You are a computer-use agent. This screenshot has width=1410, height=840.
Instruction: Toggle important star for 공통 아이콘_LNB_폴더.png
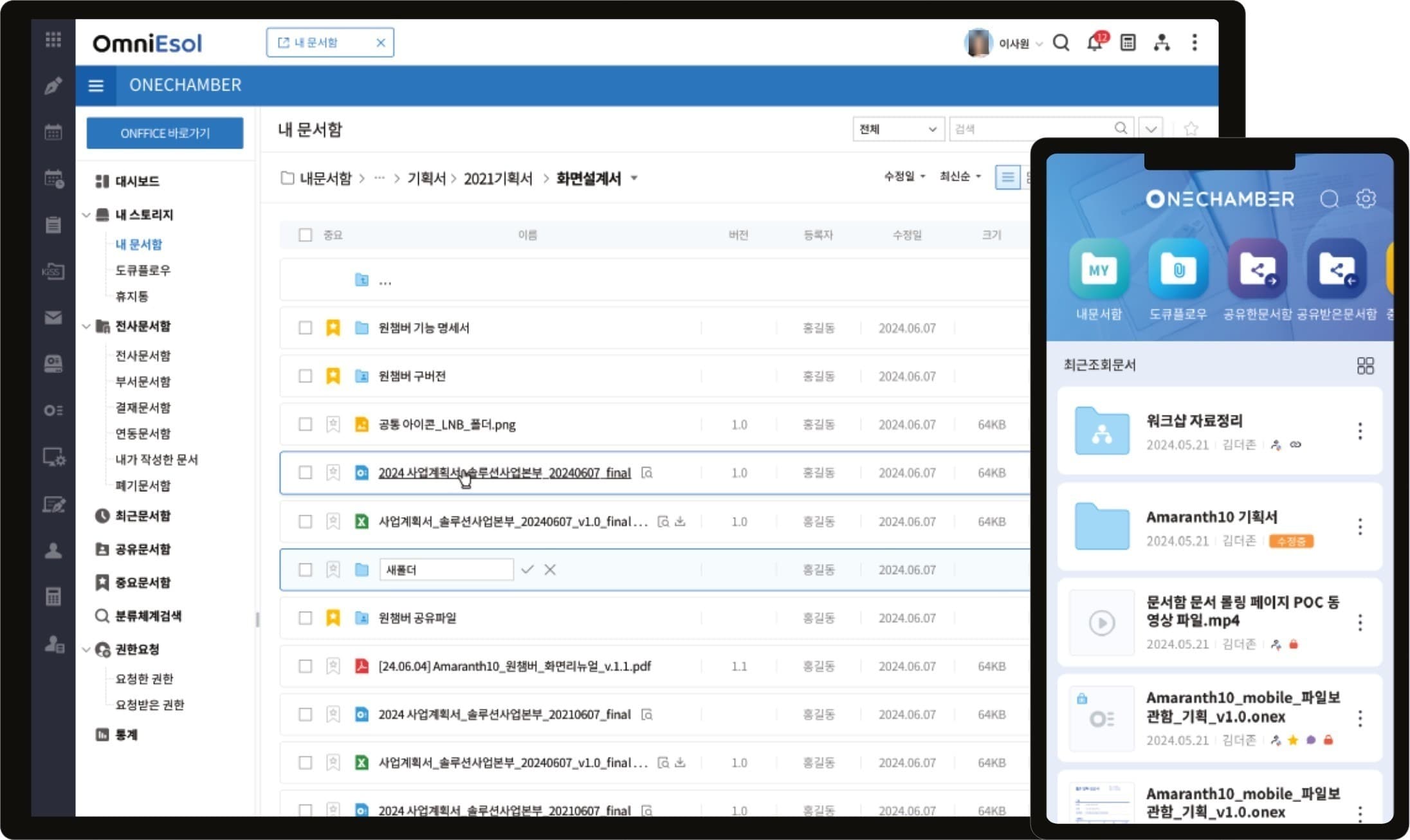click(333, 425)
